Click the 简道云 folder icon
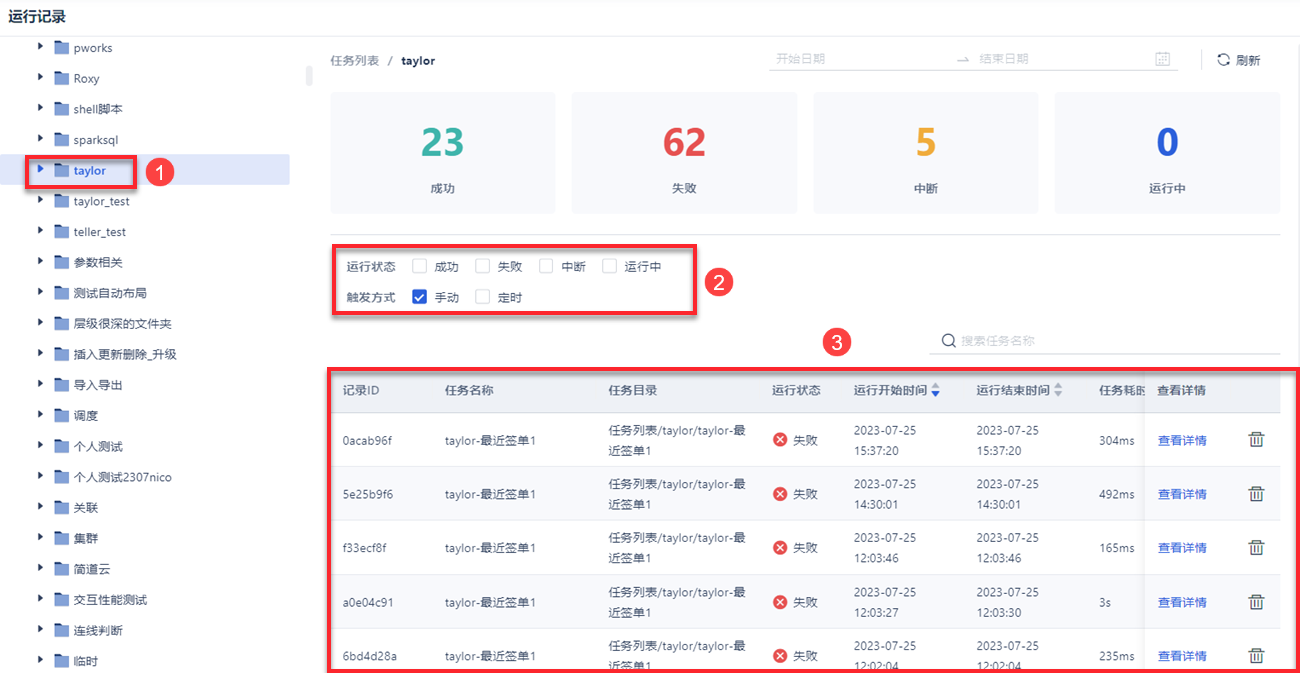The width and height of the screenshot is (1300, 673). click(x=61, y=569)
